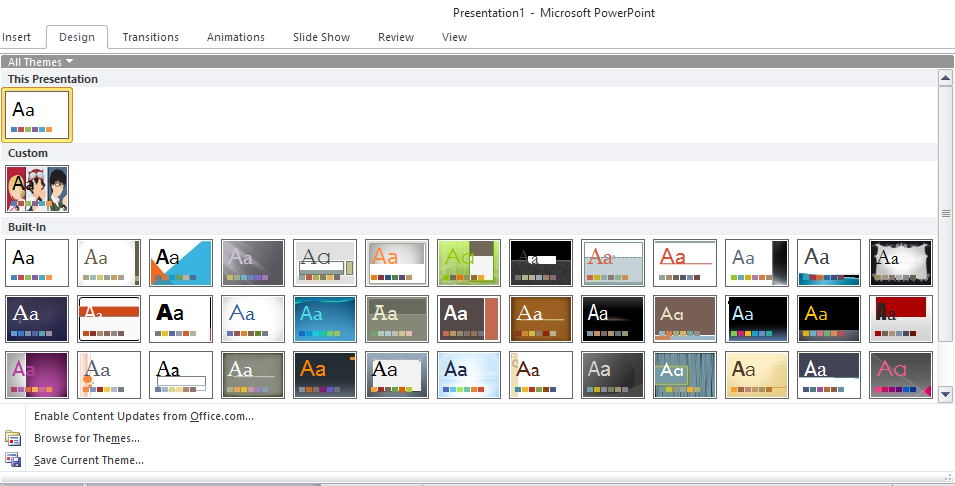Pick the magenta purple theme in the third row
Image resolution: width=955 pixels, height=486 pixels.
(38, 375)
